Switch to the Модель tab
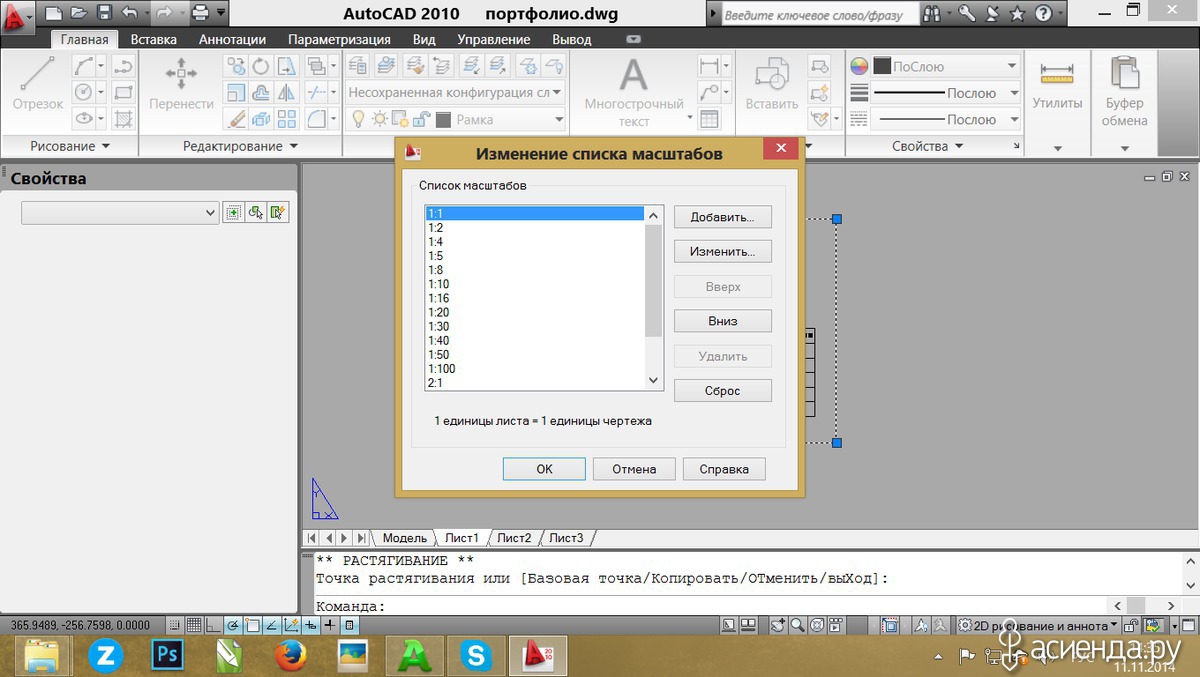 [404, 538]
